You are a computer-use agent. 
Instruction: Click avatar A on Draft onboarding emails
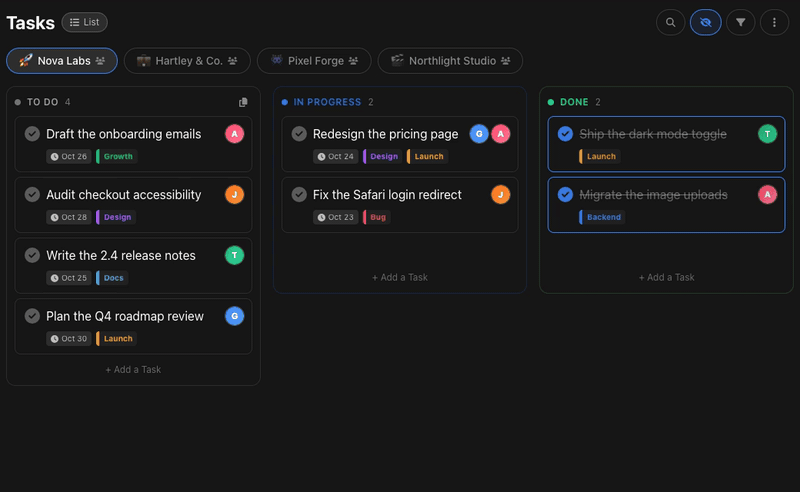(x=235, y=134)
